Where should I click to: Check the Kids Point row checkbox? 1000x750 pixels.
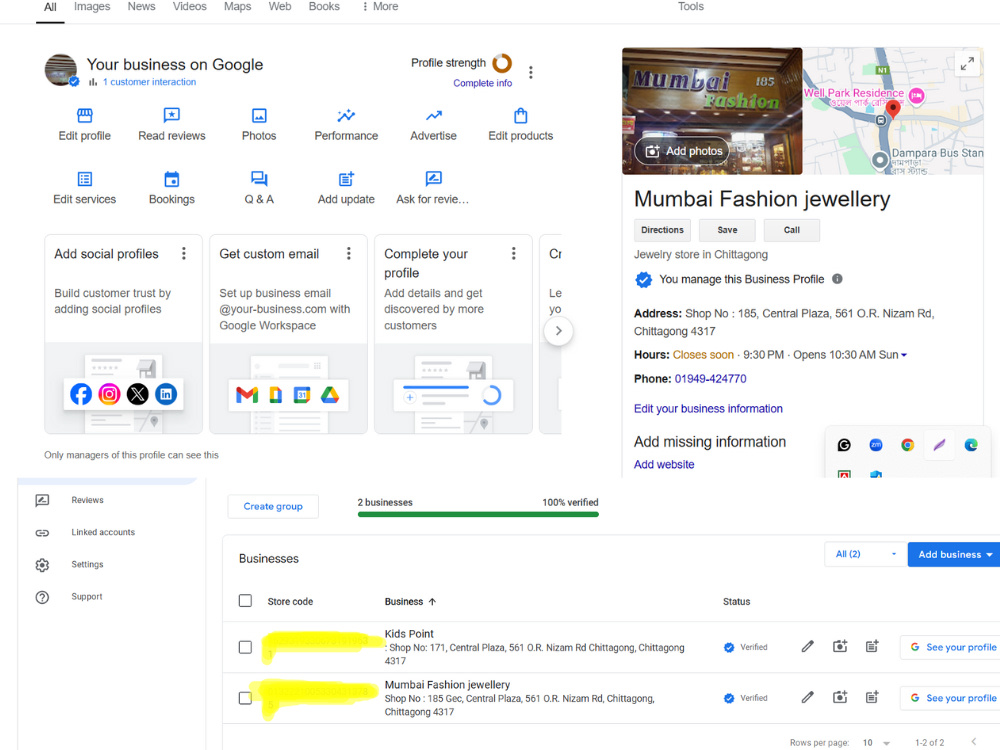point(245,647)
